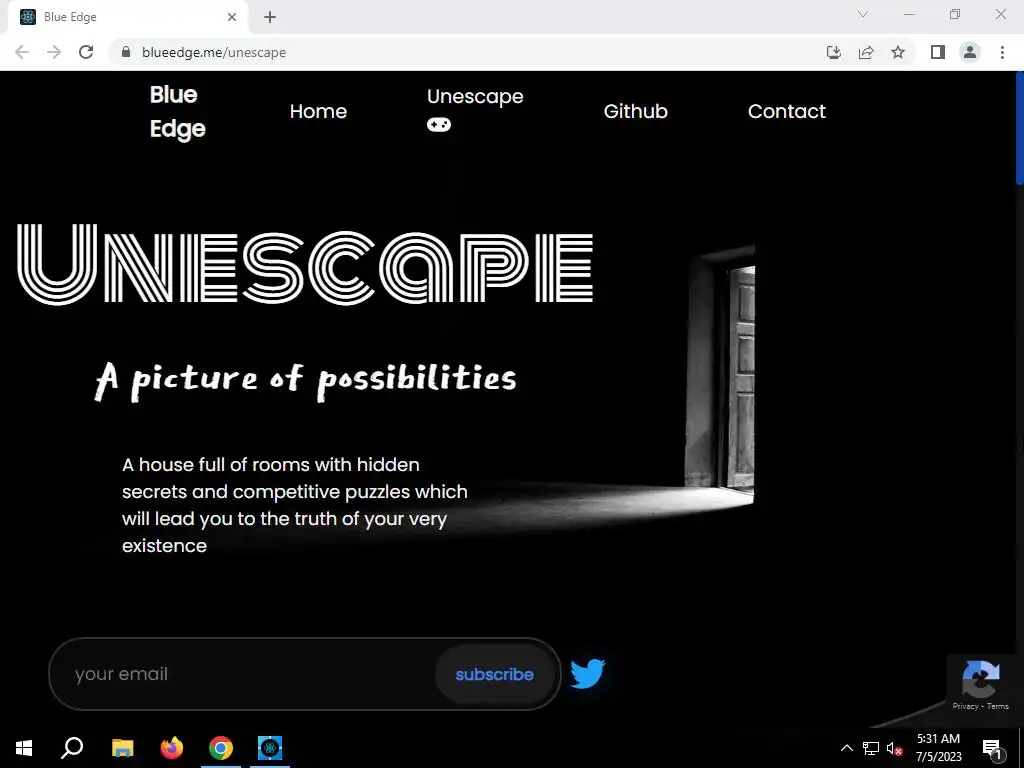
Task: Open the Chrome three-dot menu
Action: 1002,52
